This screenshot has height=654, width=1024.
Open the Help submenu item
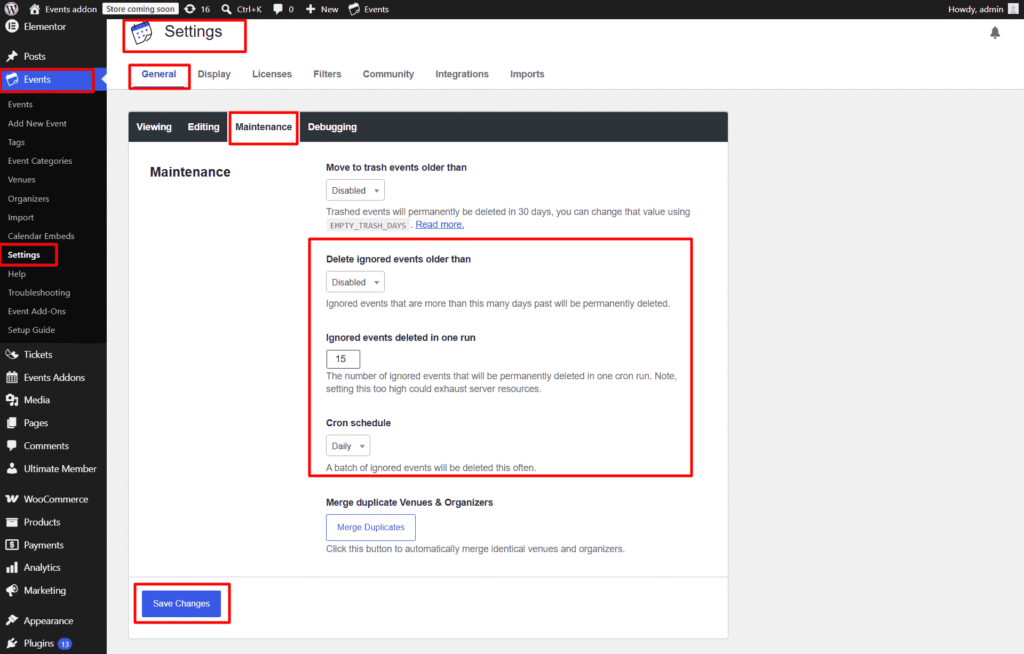tap(17, 274)
